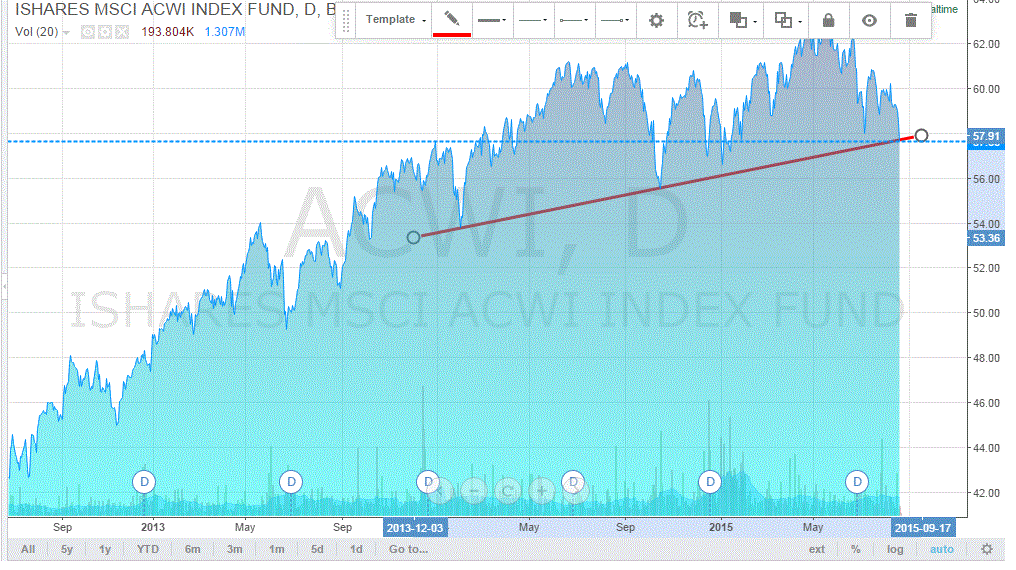Click the dividend D marker near 2013

point(144,482)
